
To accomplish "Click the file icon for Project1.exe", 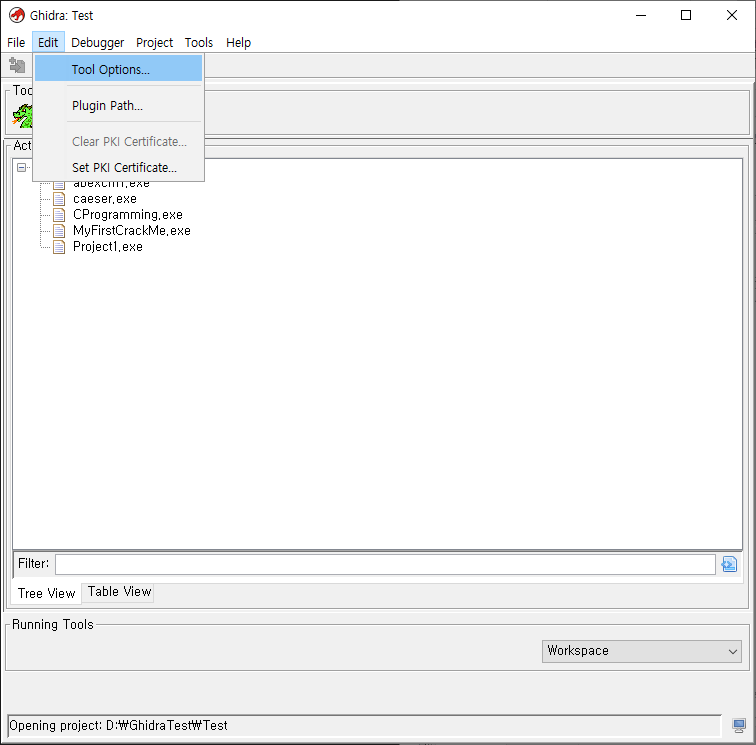I will click(x=59, y=246).
